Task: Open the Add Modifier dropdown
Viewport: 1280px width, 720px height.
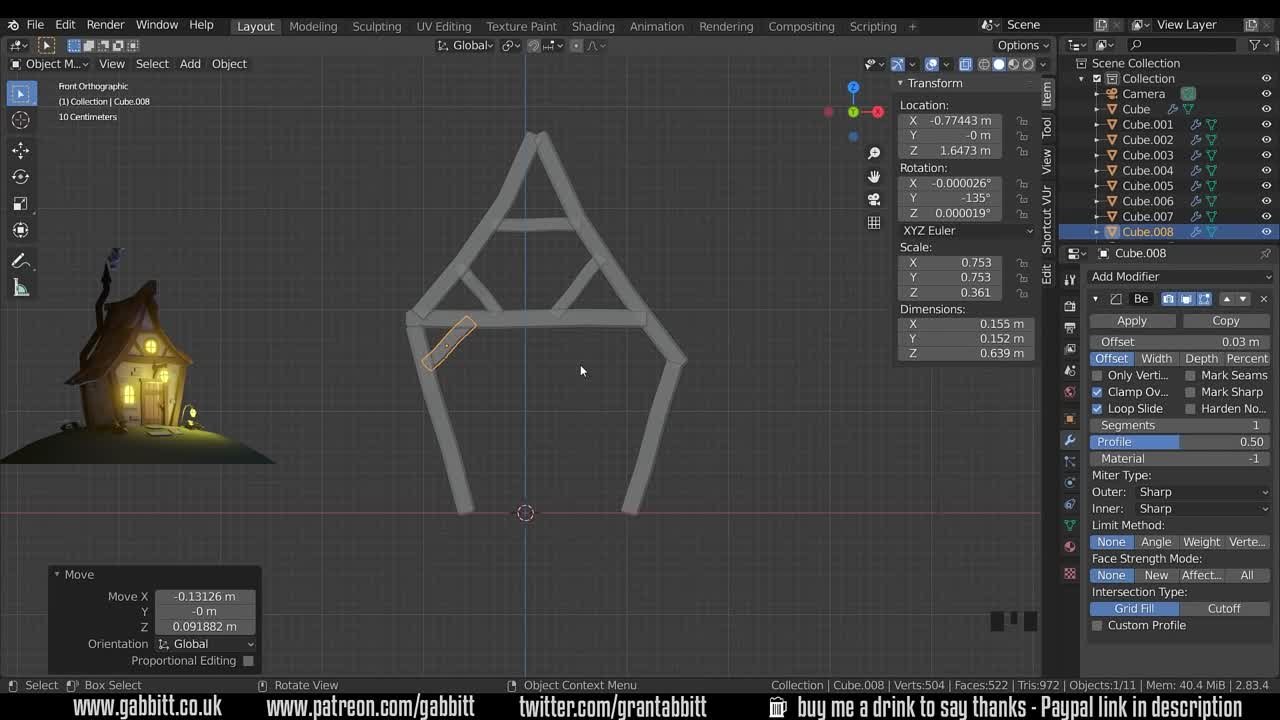Action: coord(1180,277)
